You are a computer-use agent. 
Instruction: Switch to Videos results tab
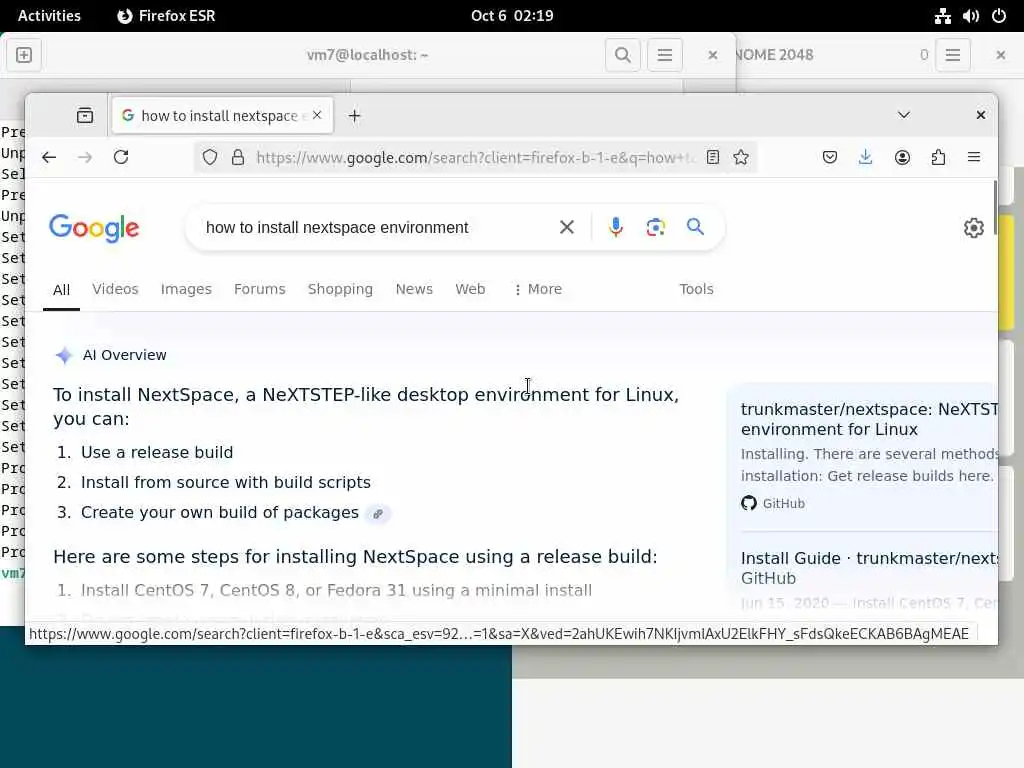click(115, 289)
